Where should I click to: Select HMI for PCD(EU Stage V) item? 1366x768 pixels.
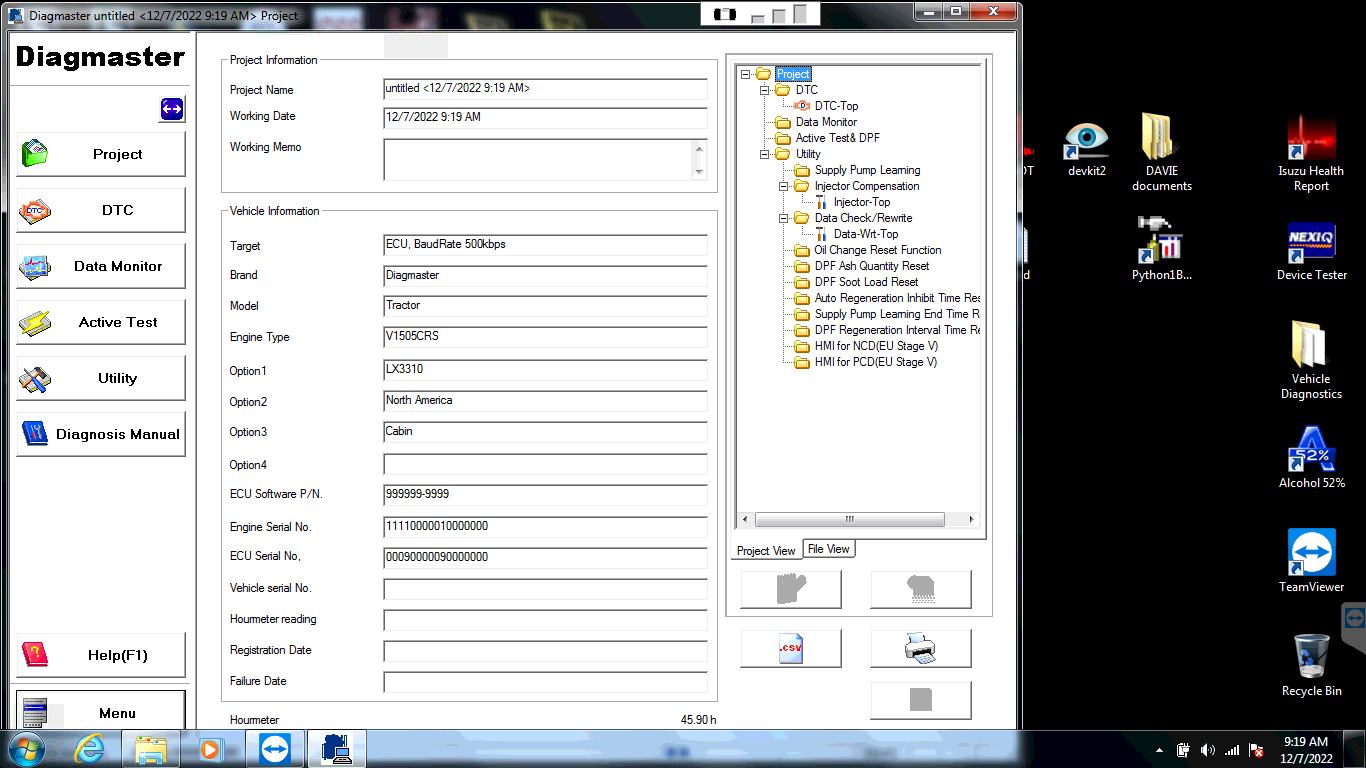876,362
